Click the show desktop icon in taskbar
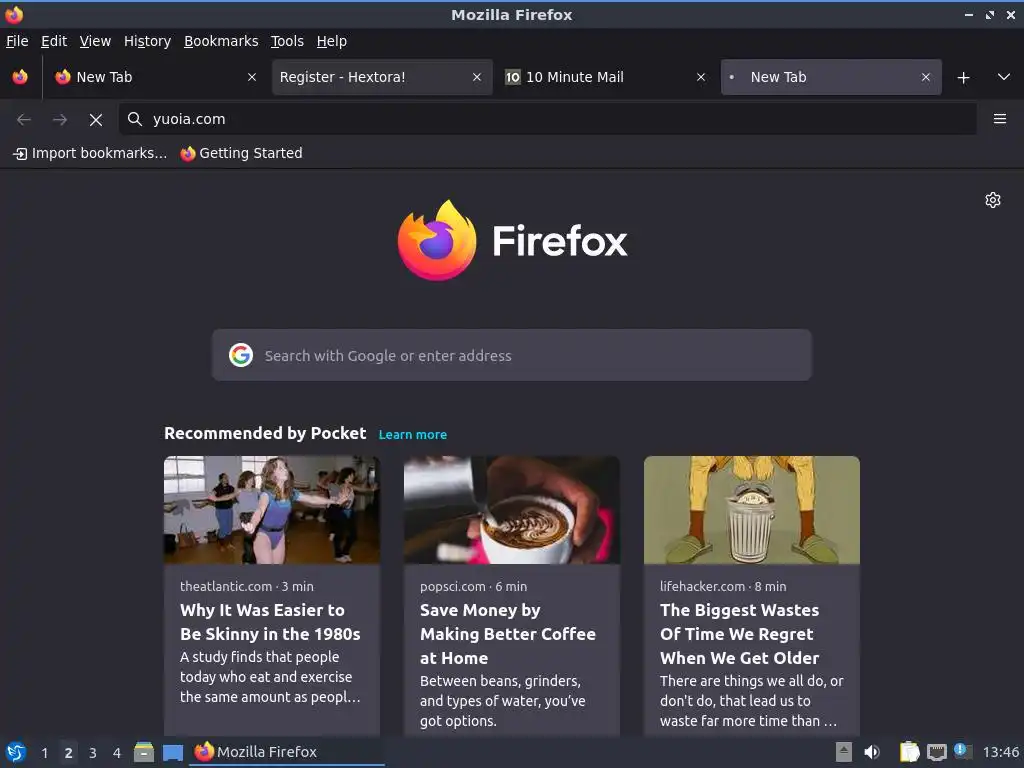The height and width of the screenshot is (768, 1024). tap(172, 753)
